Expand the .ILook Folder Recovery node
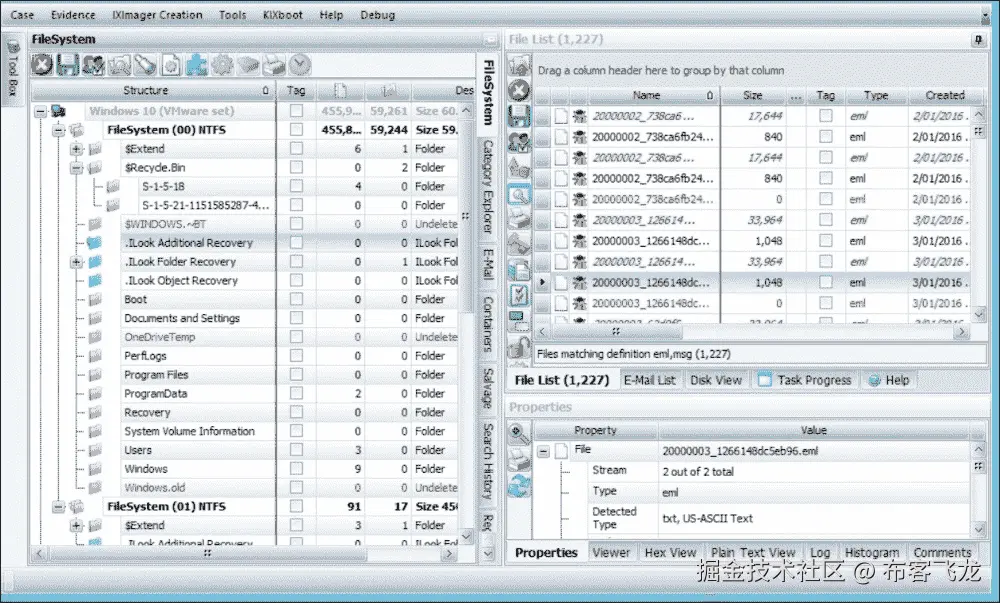The image size is (1000, 603). pyautogui.click(x=77, y=262)
